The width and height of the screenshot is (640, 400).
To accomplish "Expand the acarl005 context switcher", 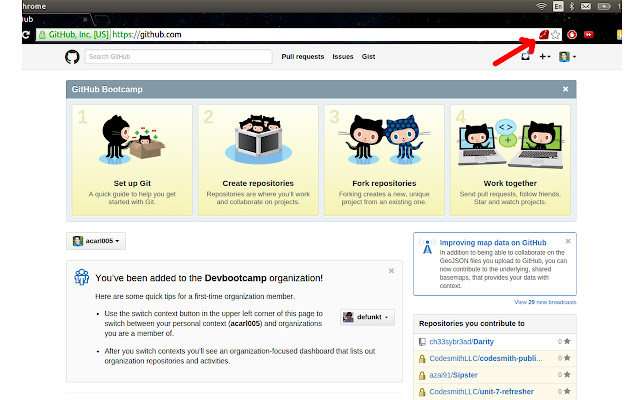I will 96,241.
